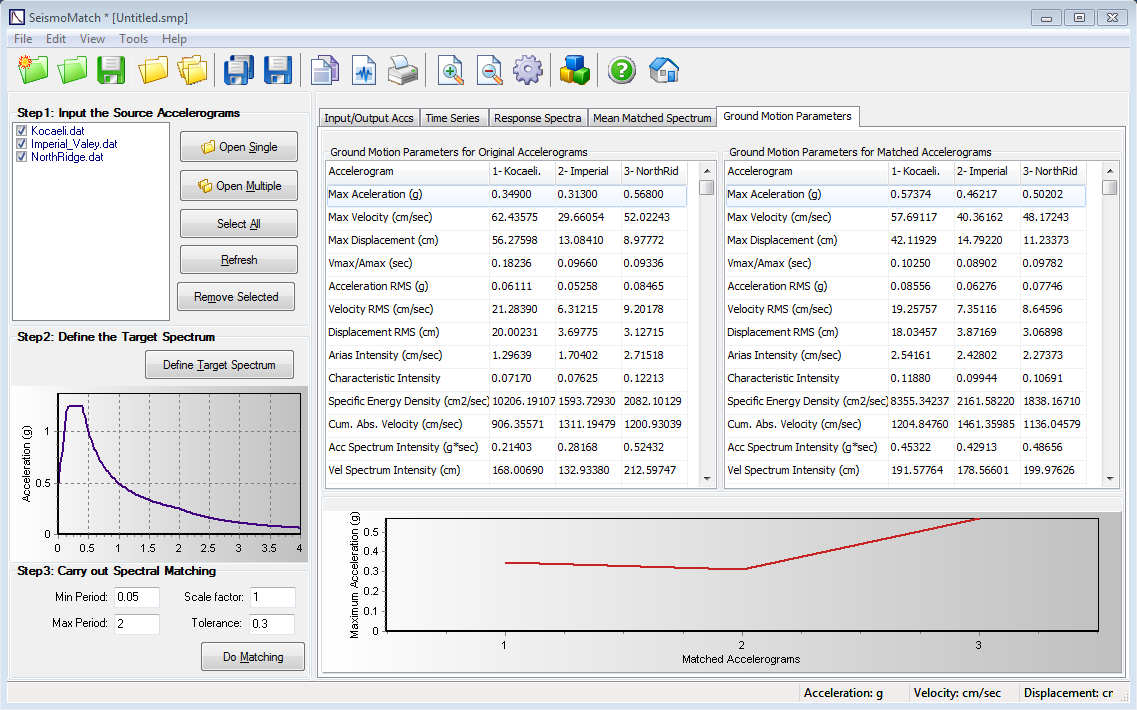This screenshot has height=710, width=1137.
Task: Click the zoom in magnifier icon
Action: pos(451,70)
